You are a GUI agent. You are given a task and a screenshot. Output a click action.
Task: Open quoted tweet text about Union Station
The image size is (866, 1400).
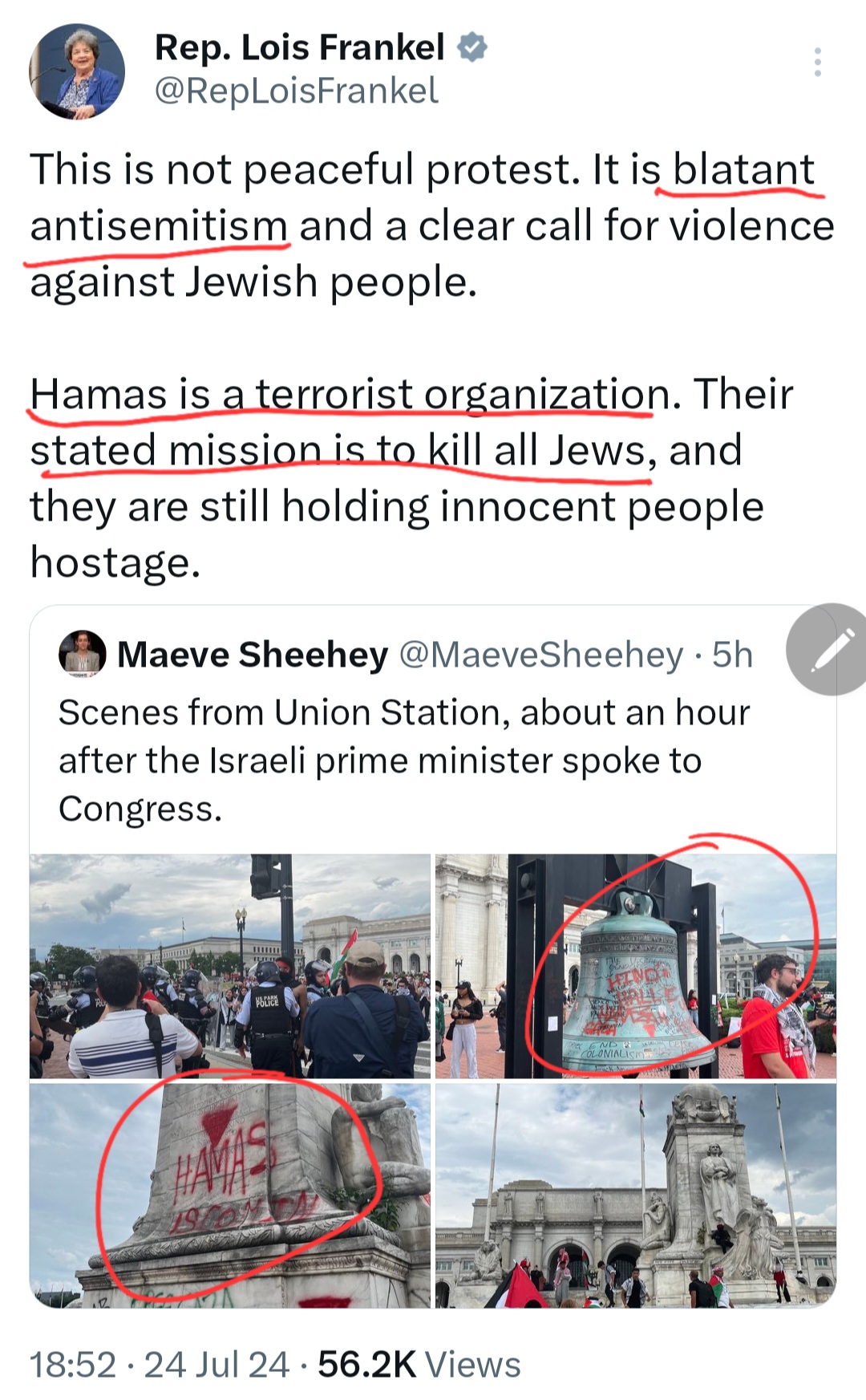coord(404,760)
